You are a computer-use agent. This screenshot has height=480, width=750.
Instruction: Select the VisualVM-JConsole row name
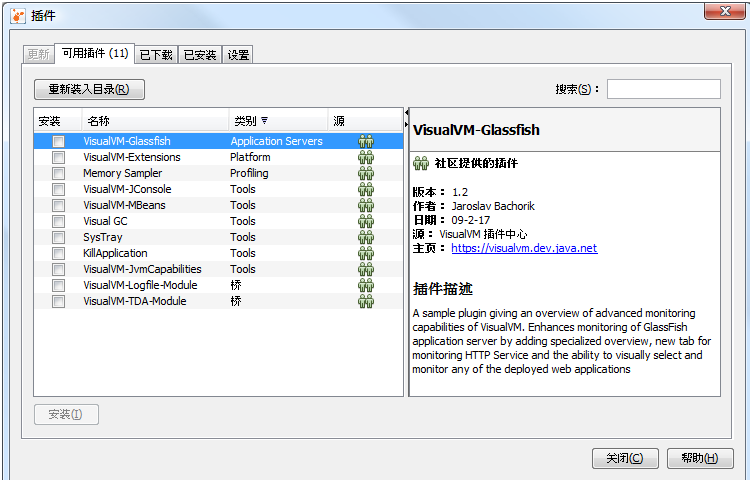[x=127, y=189]
